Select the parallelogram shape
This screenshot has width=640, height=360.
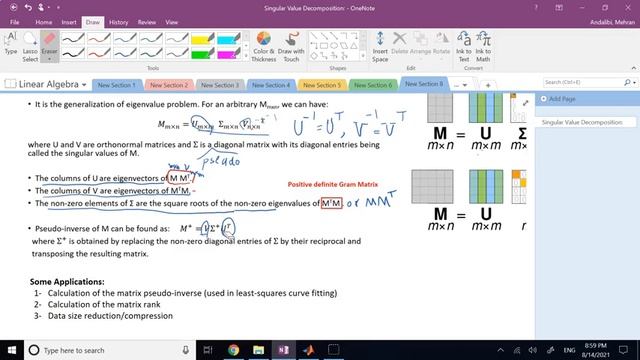(x=344, y=46)
